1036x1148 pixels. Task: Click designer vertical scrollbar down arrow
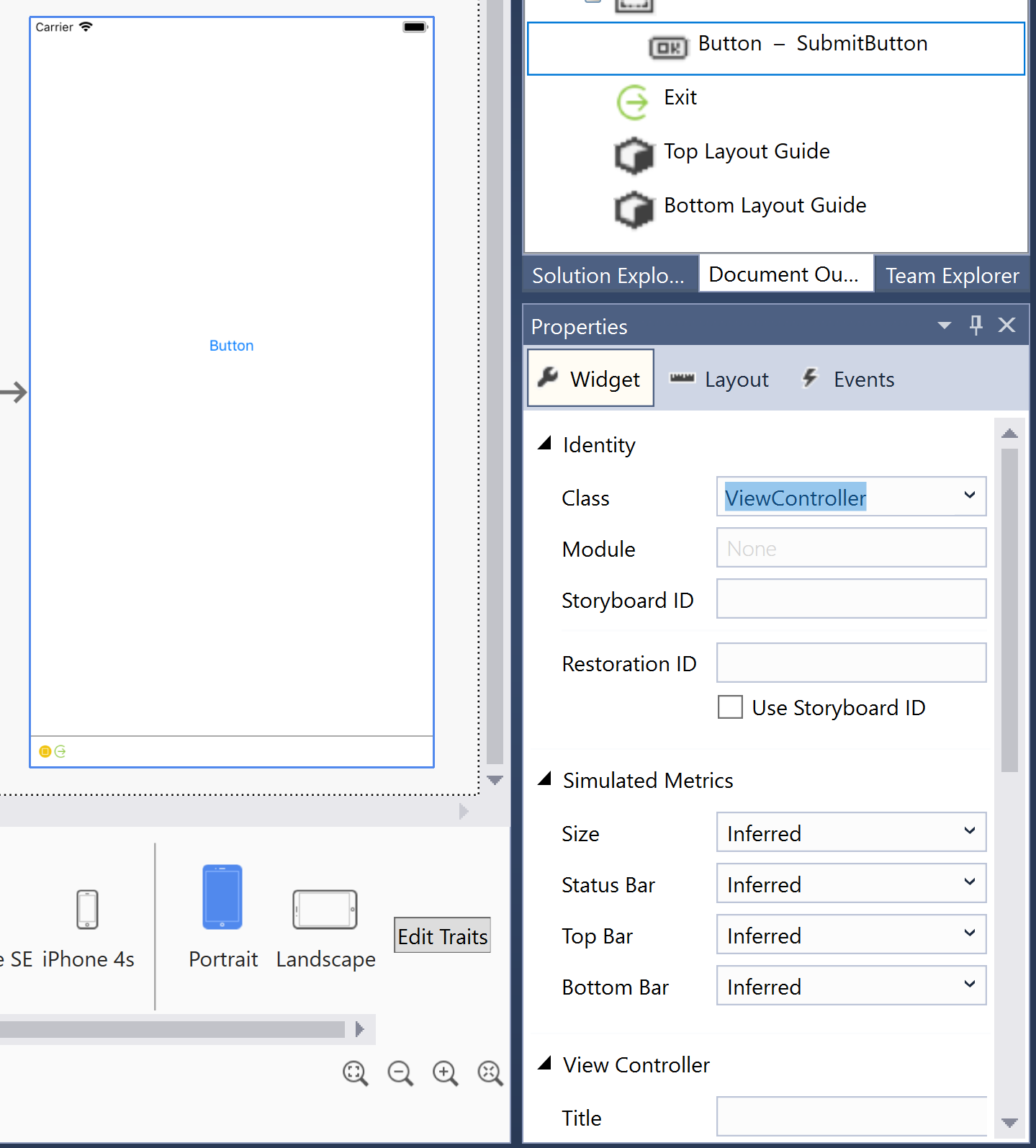tap(495, 779)
